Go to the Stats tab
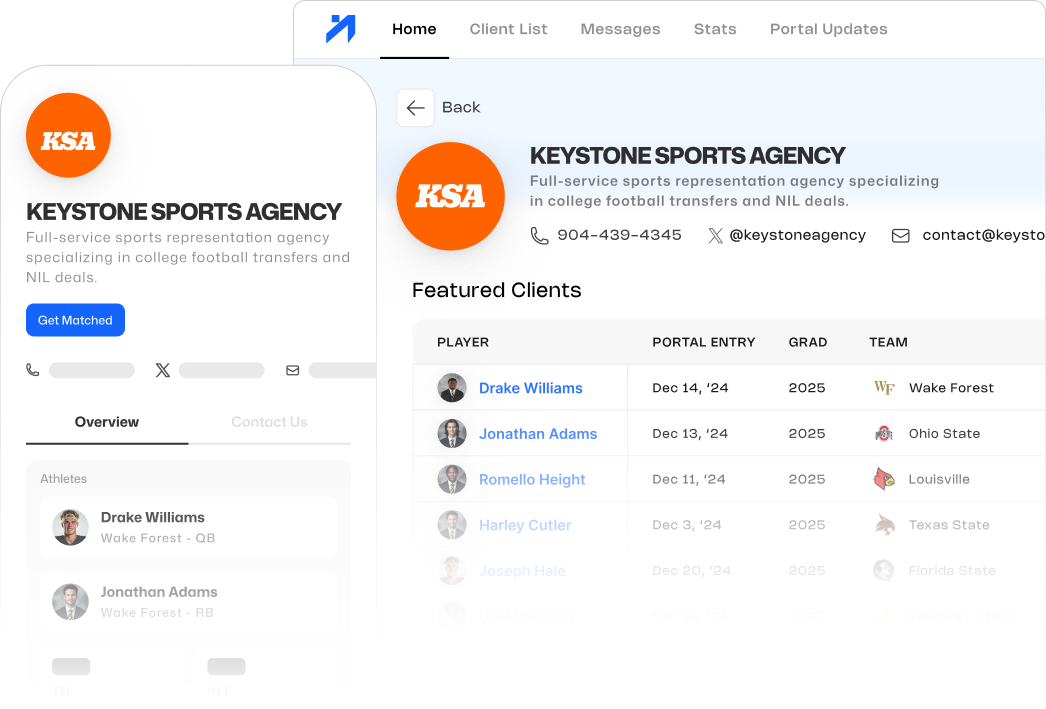Image resolution: width=1046 pixels, height=709 pixels. pyautogui.click(x=715, y=29)
